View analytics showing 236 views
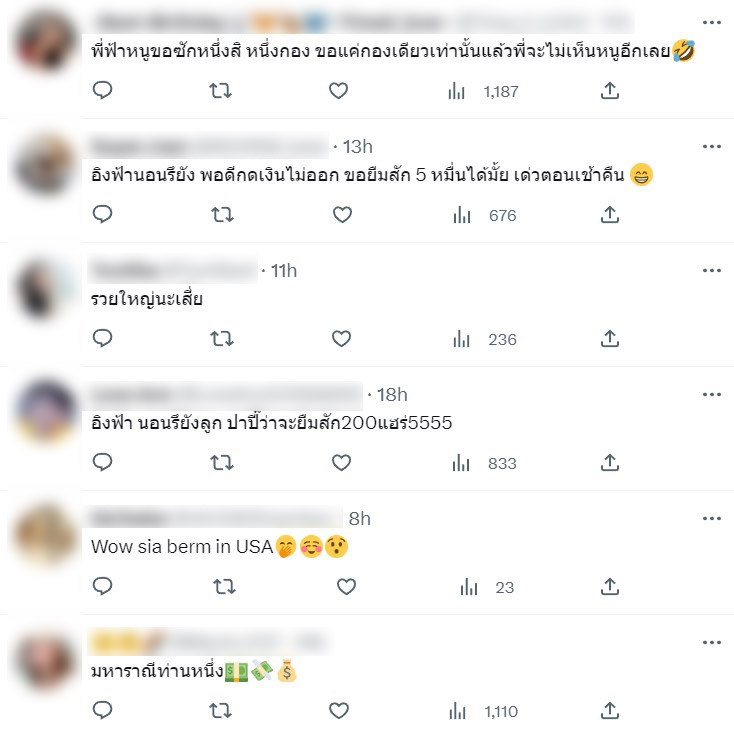The image size is (734, 731). point(484,340)
